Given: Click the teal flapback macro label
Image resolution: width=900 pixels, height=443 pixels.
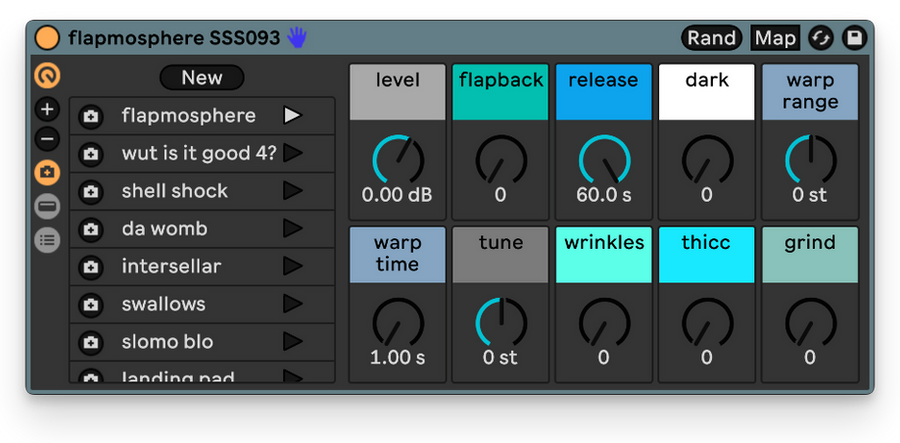Looking at the screenshot, I should [501, 92].
